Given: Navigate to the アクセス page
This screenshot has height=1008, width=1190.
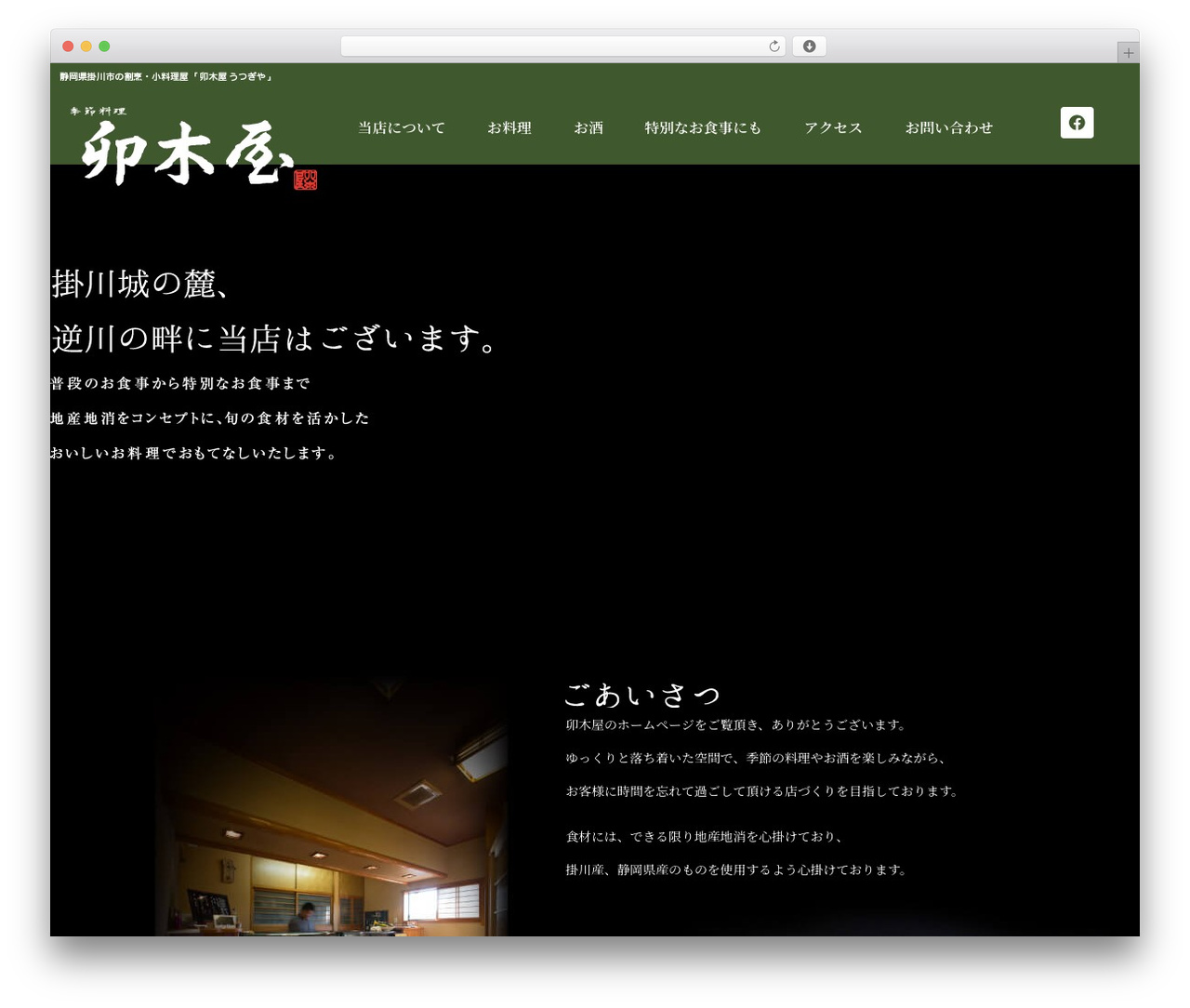Looking at the screenshot, I should pyautogui.click(x=833, y=127).
